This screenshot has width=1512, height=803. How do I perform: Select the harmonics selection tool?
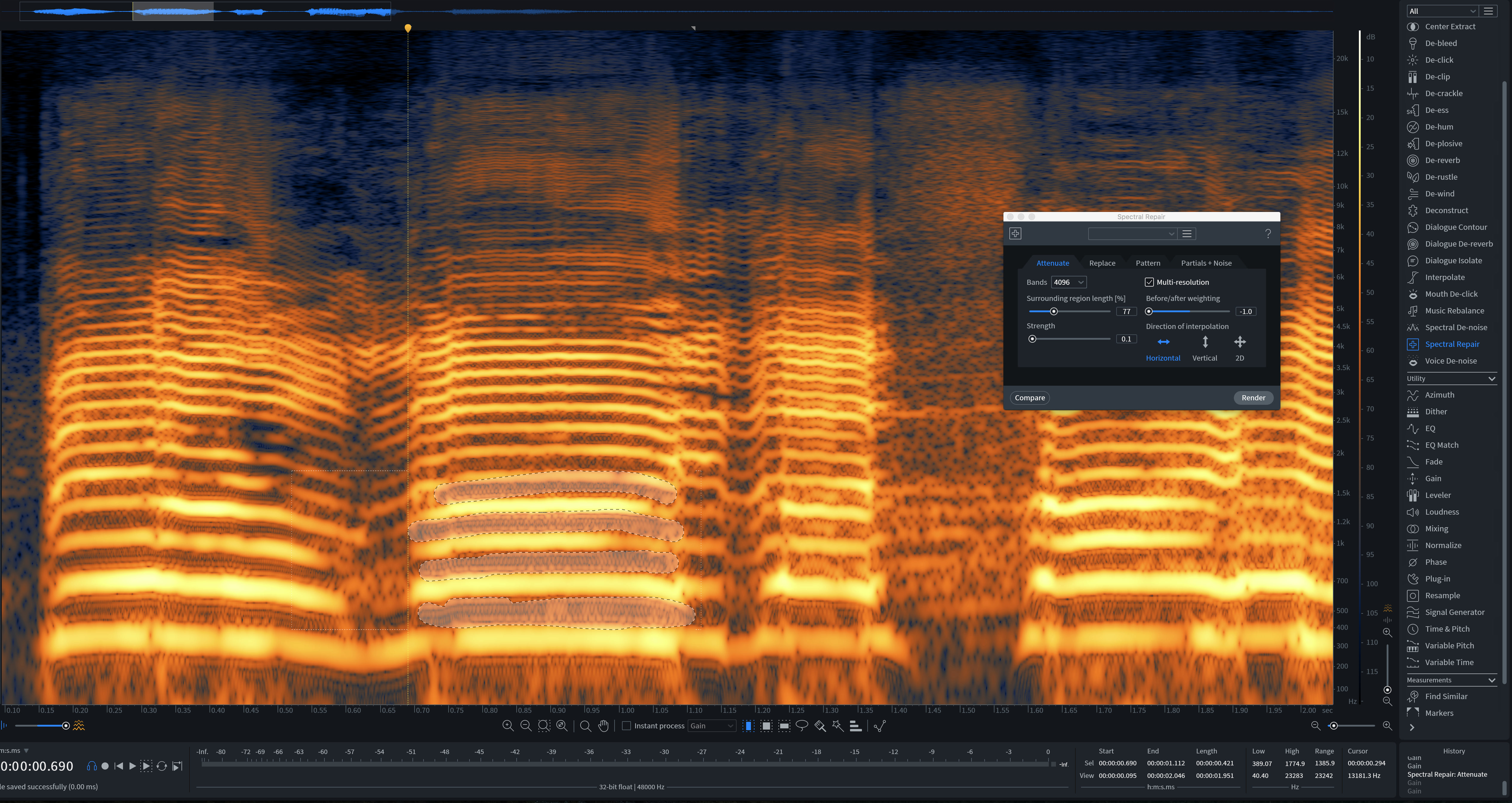[856, 726]
